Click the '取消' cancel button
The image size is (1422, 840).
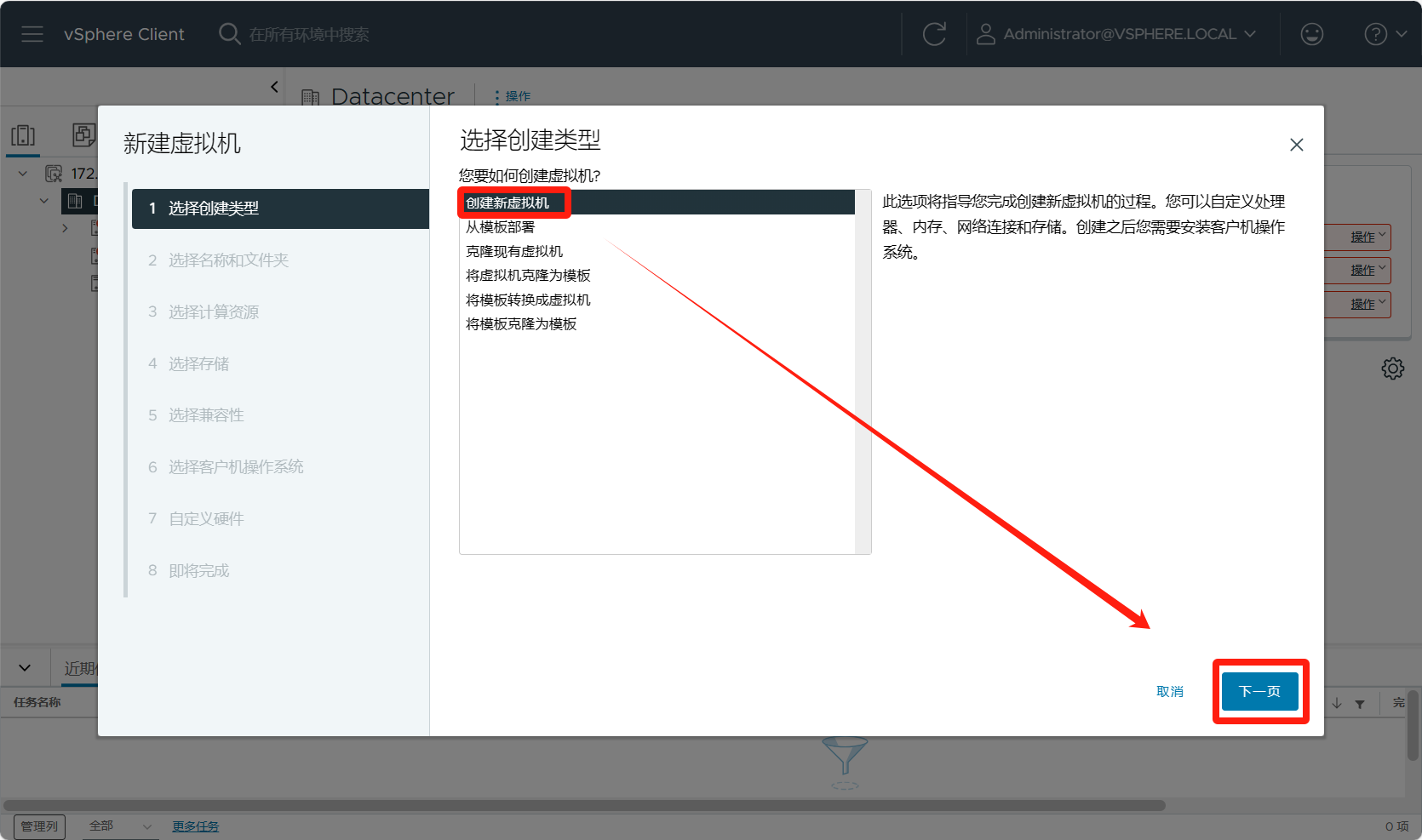pyautogui.click(x=1169, y=691)
